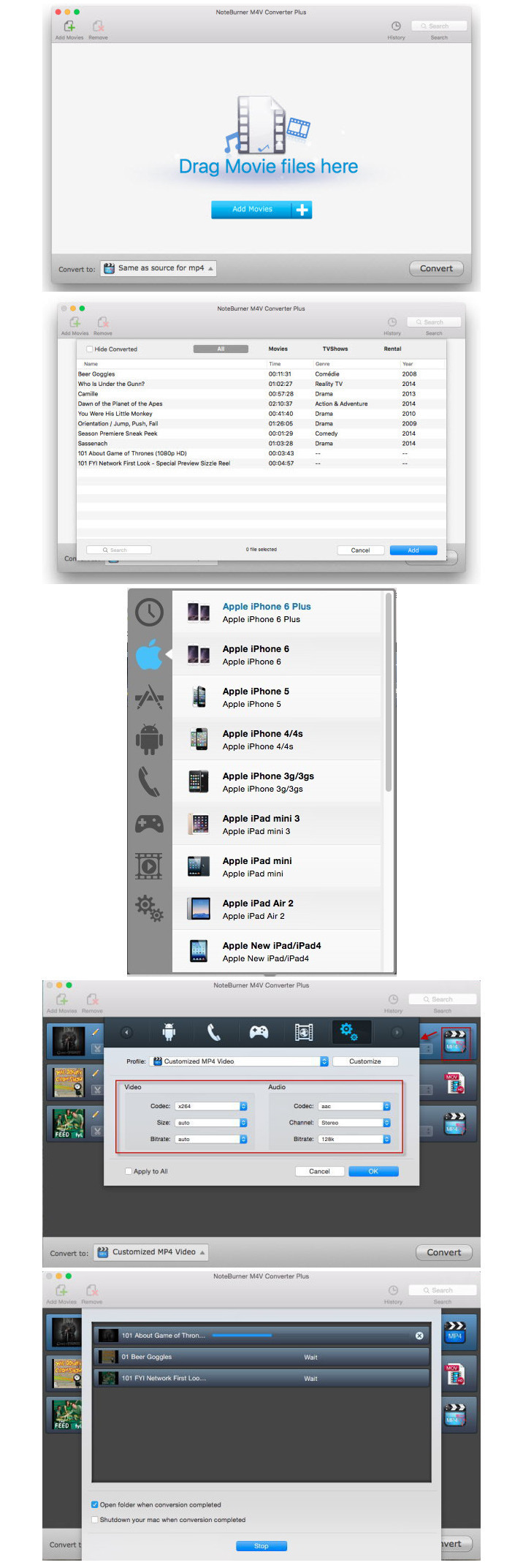The width and height of the screenshot is (523, 1568).
Task: Select the game controller category in device list sidebar
Action: pyautogui.click(x=149, y=825)
